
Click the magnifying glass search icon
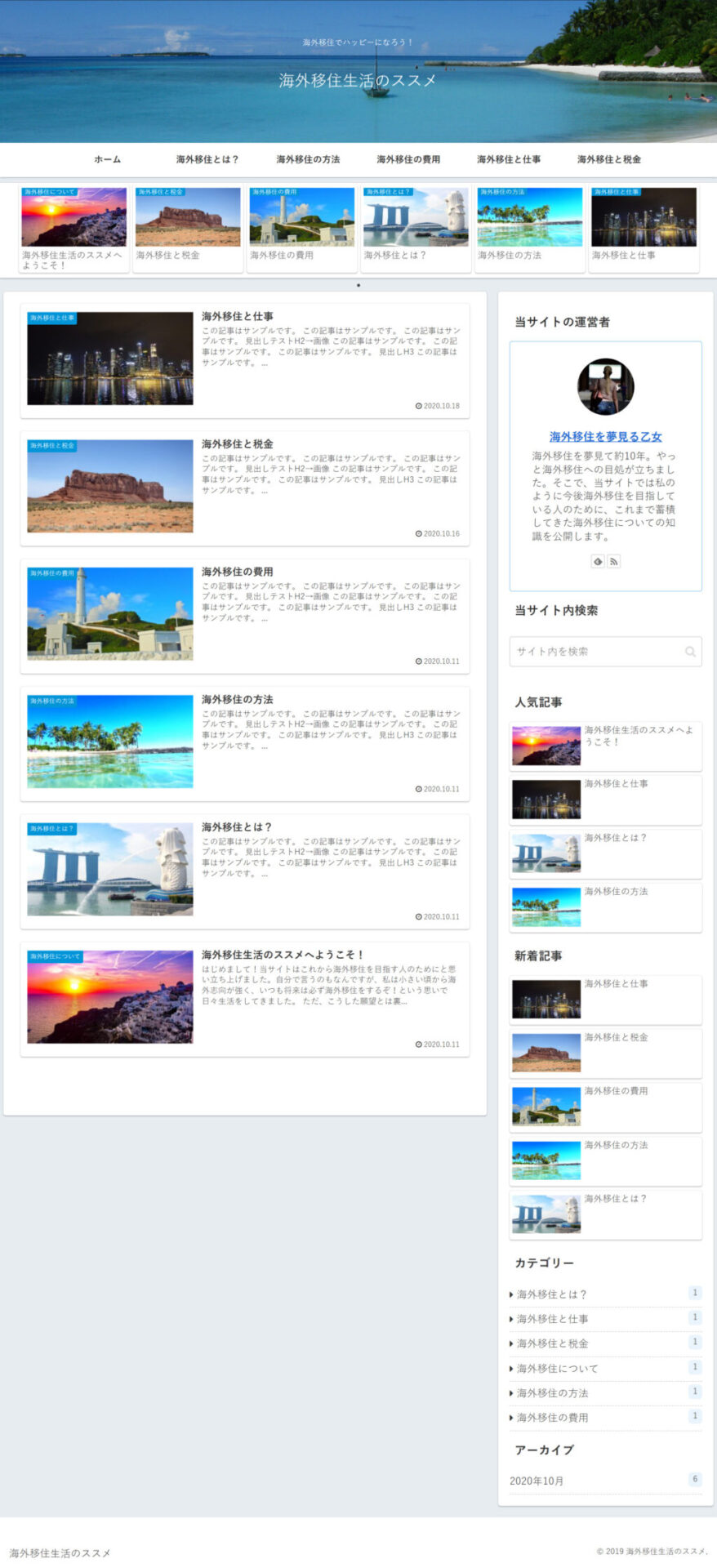click(690, 652)
